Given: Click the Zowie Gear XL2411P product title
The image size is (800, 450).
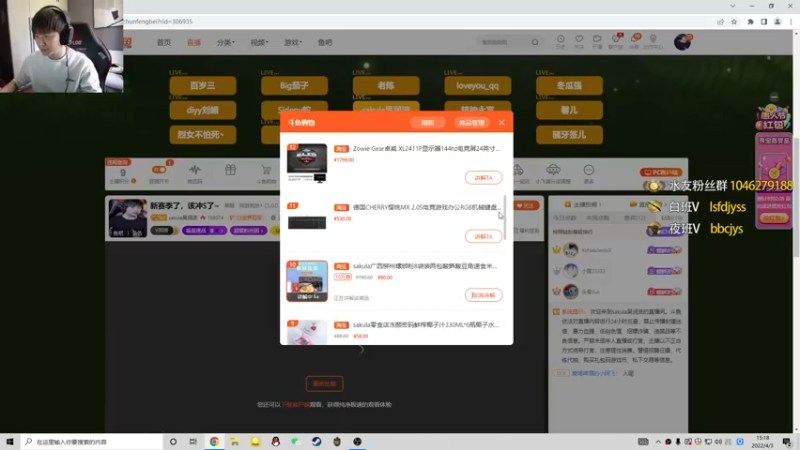Looking at the screenshot, I should click(426, 148).
